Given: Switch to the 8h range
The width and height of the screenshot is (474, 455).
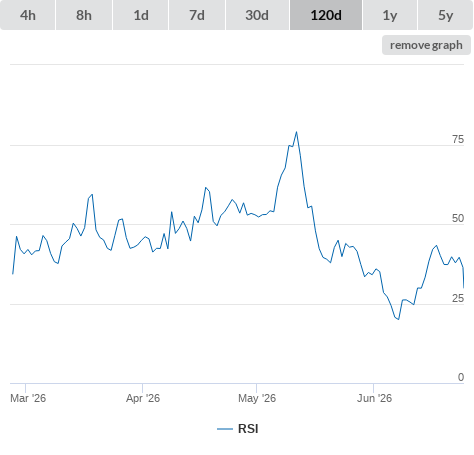Looking at the screenshot, I should point(84,15).
